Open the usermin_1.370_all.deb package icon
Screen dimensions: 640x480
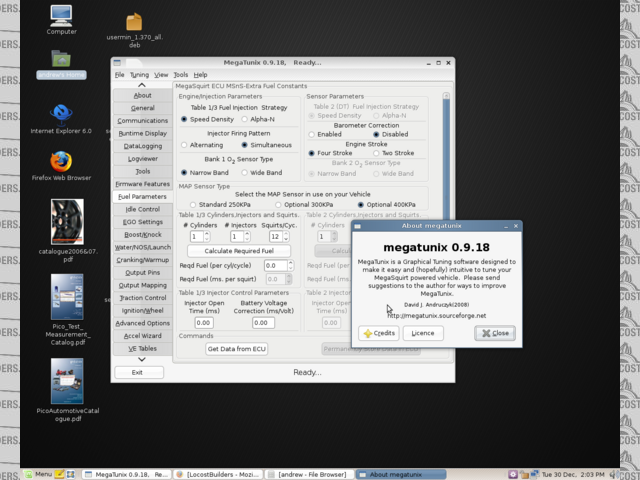(x=134, y=22)
